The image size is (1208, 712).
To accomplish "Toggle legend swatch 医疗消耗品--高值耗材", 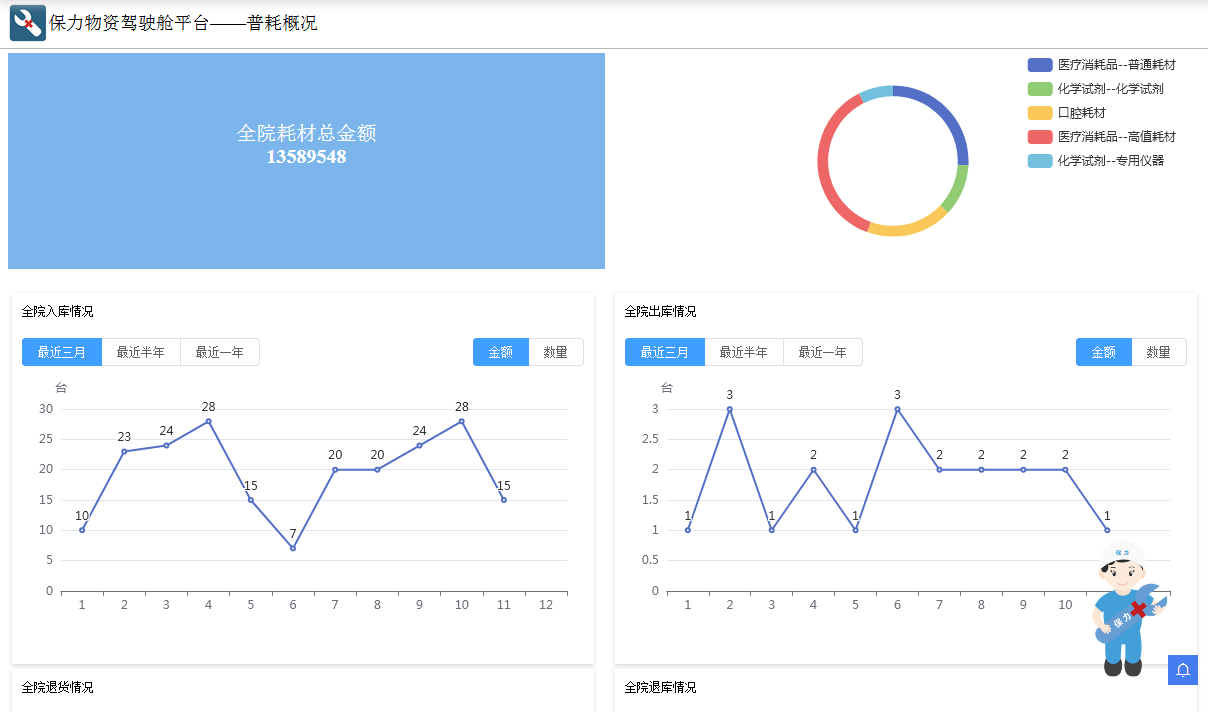I will 1040,137.
